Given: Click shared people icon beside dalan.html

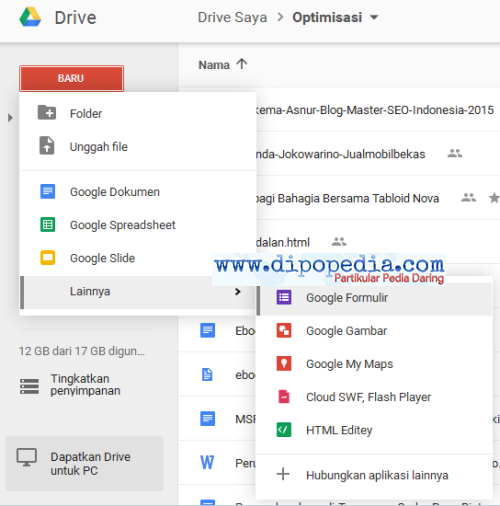Looking at the screenshot, I should coord(339,241).
